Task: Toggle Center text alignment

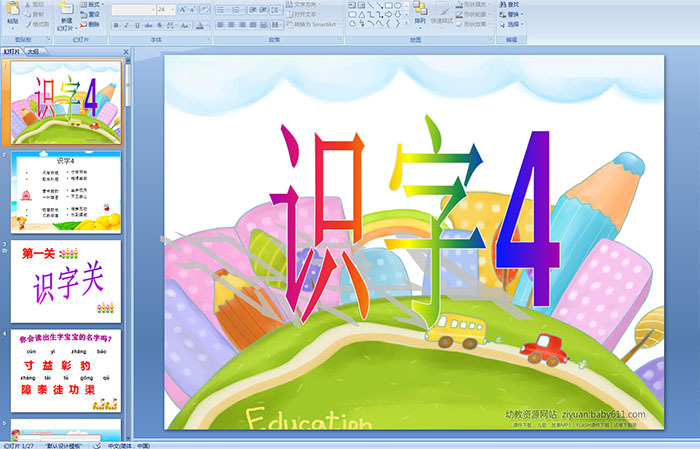Action: click(x=231, y=25)
